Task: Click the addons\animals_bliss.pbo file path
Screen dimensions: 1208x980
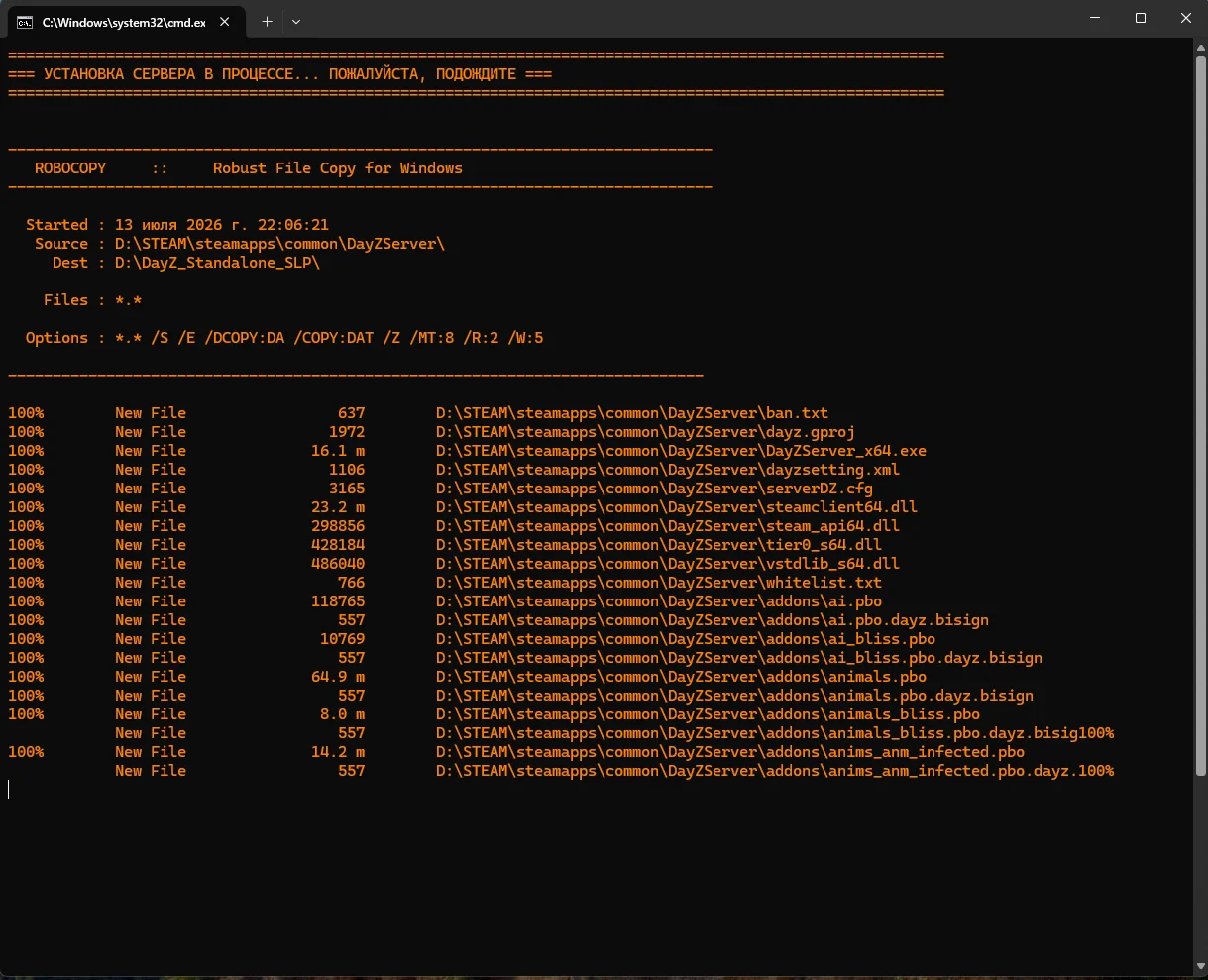Action: click(x=708, y=714)
